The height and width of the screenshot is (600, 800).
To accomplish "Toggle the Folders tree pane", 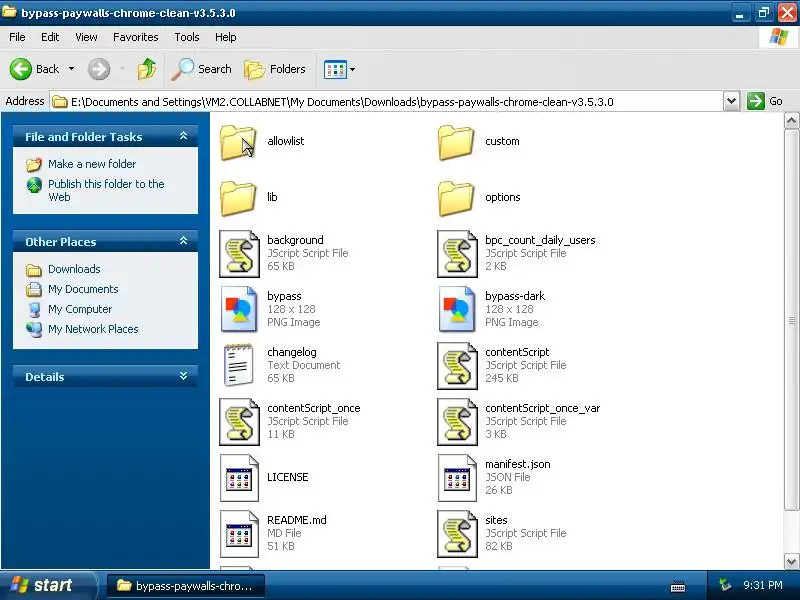I will tap(275, 69).
